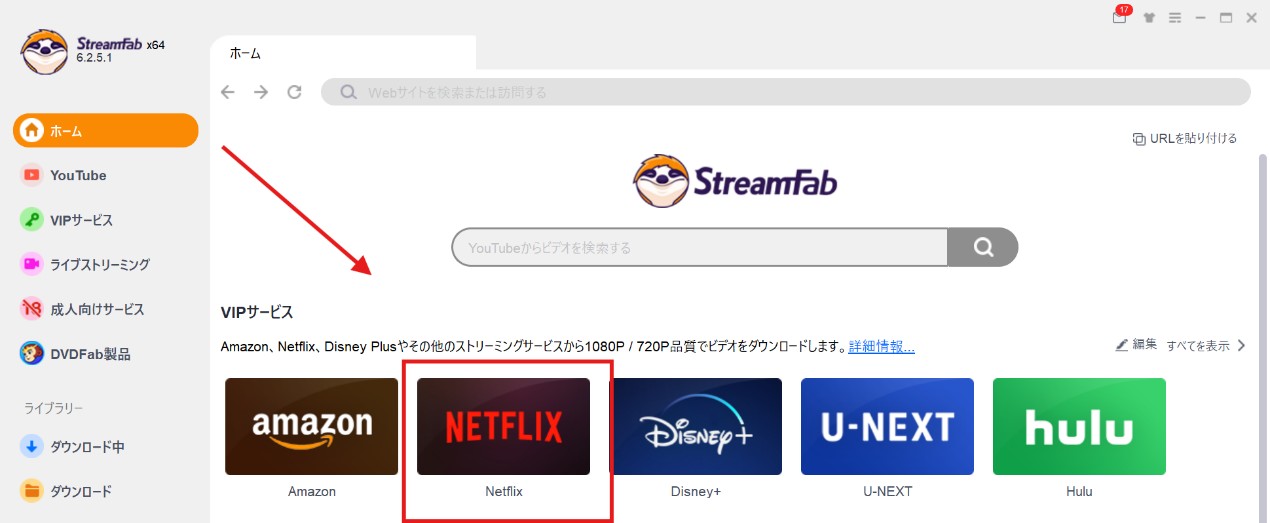Open the Hulu service tile
The height and width of the screenshot is (523, 1270).
pos(1079,426)
